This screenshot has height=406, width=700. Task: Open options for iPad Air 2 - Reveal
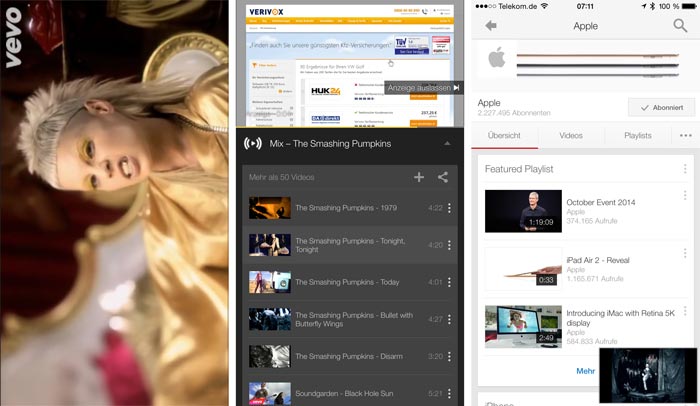(x=685, y=253)
